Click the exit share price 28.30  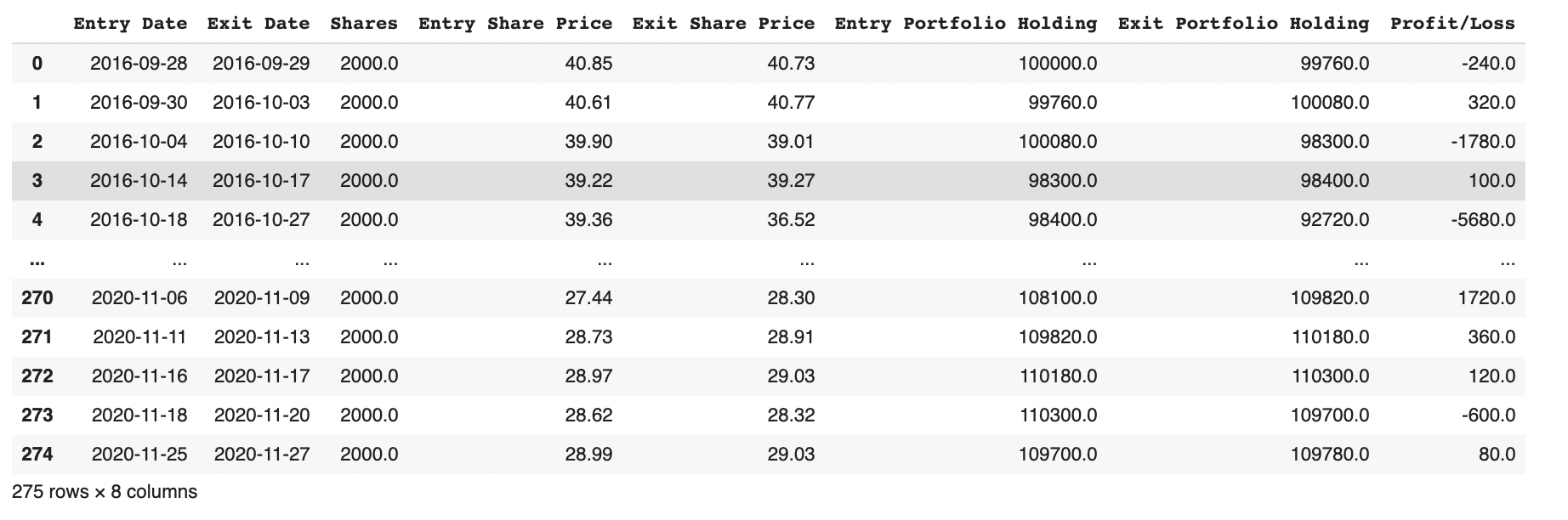point(791,298)
